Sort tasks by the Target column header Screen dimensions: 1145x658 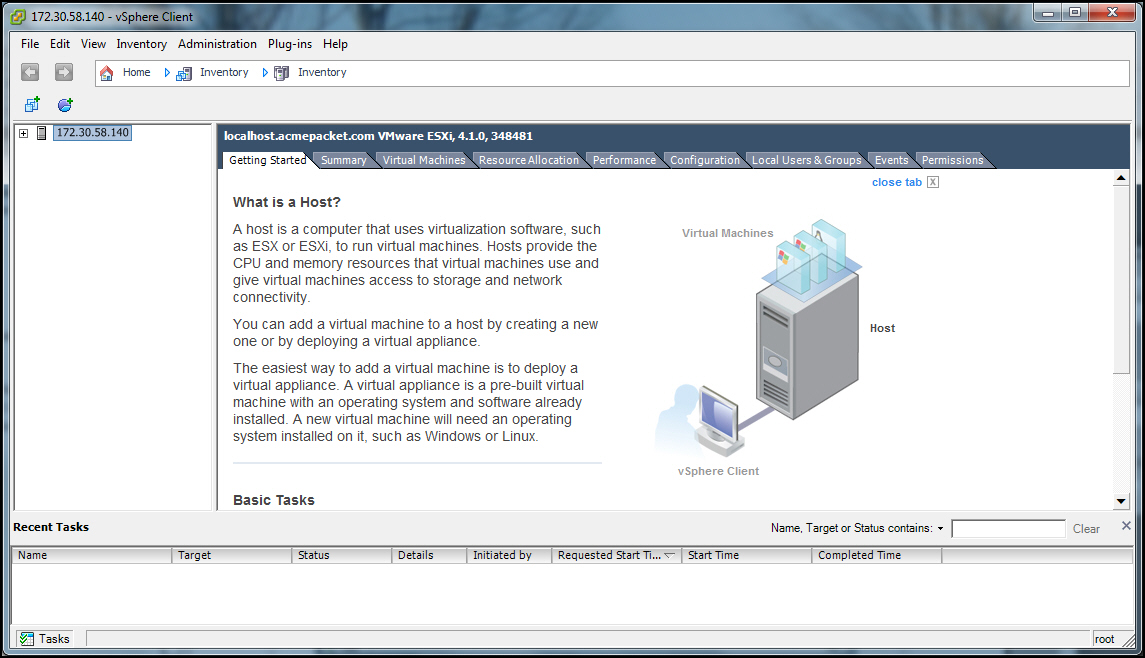(x=231, y=555)
